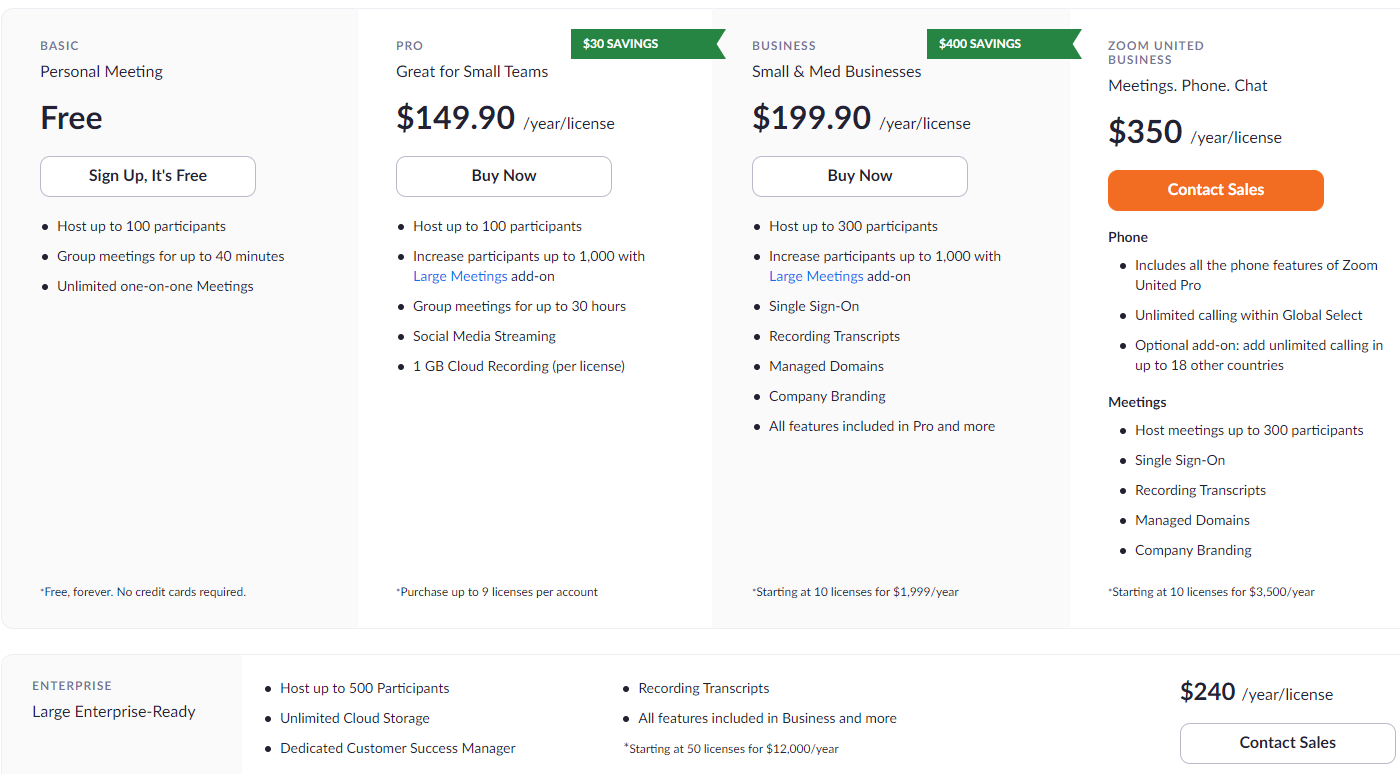Click the $30 SAVINGS badge
This screenshot has height=774, width=1400.
[x=620, y=44]
